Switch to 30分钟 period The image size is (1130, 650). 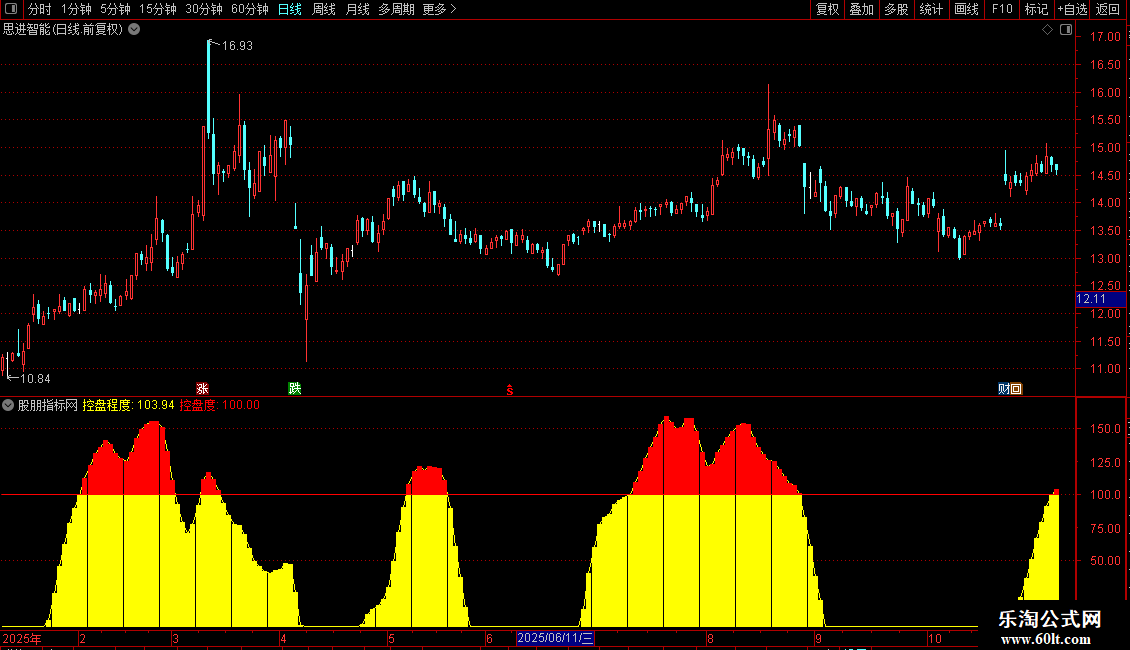tap(204, 9)
